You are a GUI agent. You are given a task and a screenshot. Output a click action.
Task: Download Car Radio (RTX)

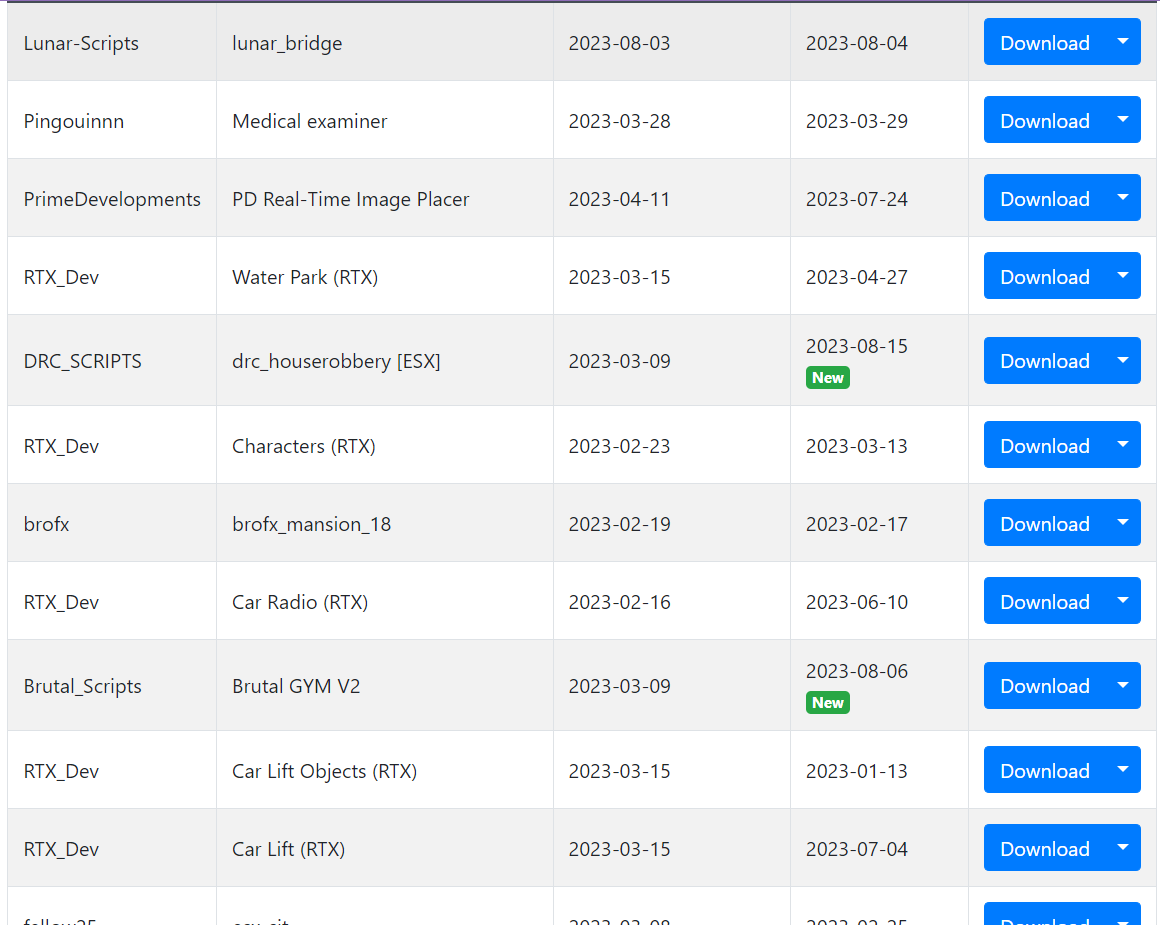click(1045, 601)
